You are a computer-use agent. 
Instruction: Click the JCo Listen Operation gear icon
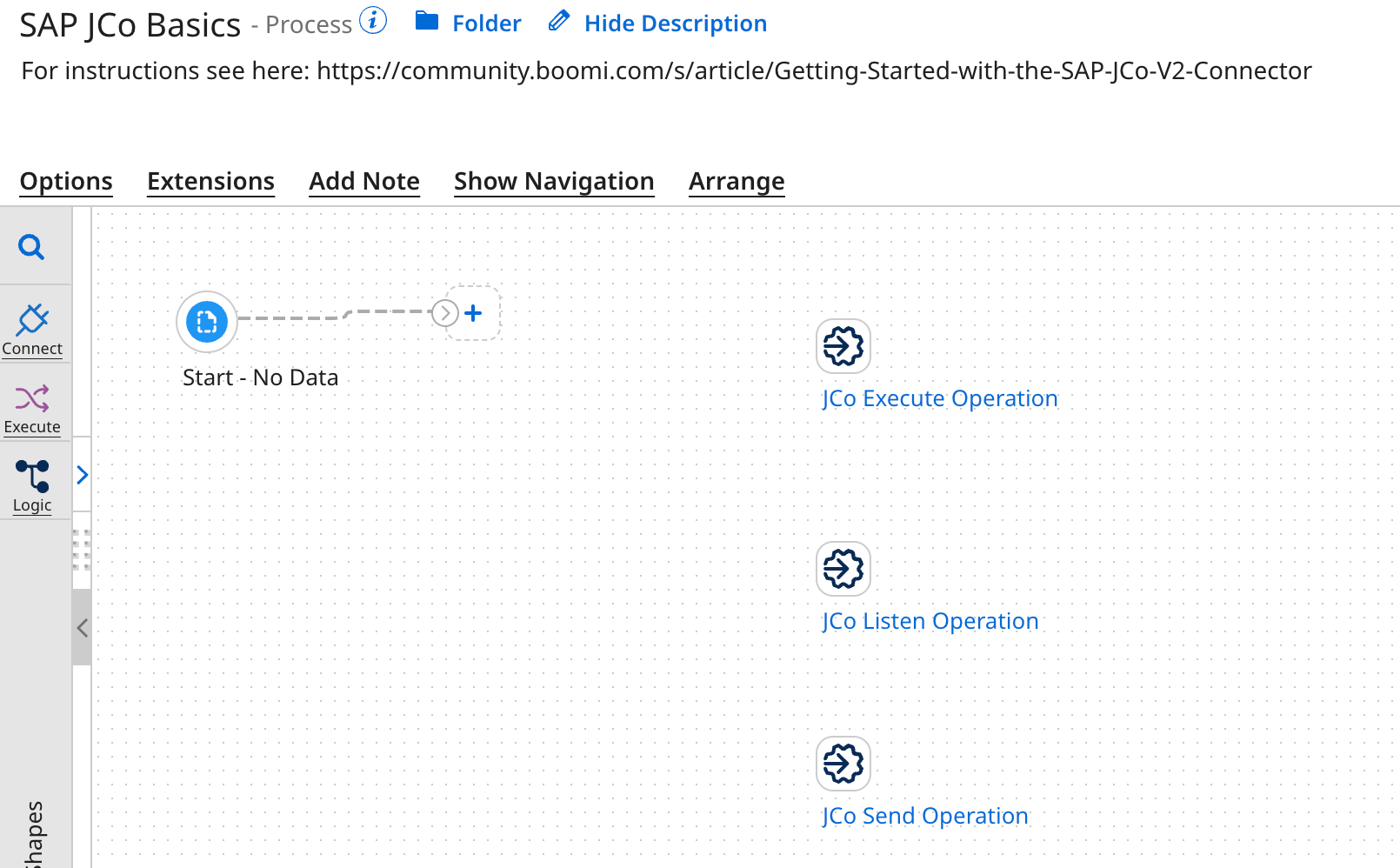842,569
